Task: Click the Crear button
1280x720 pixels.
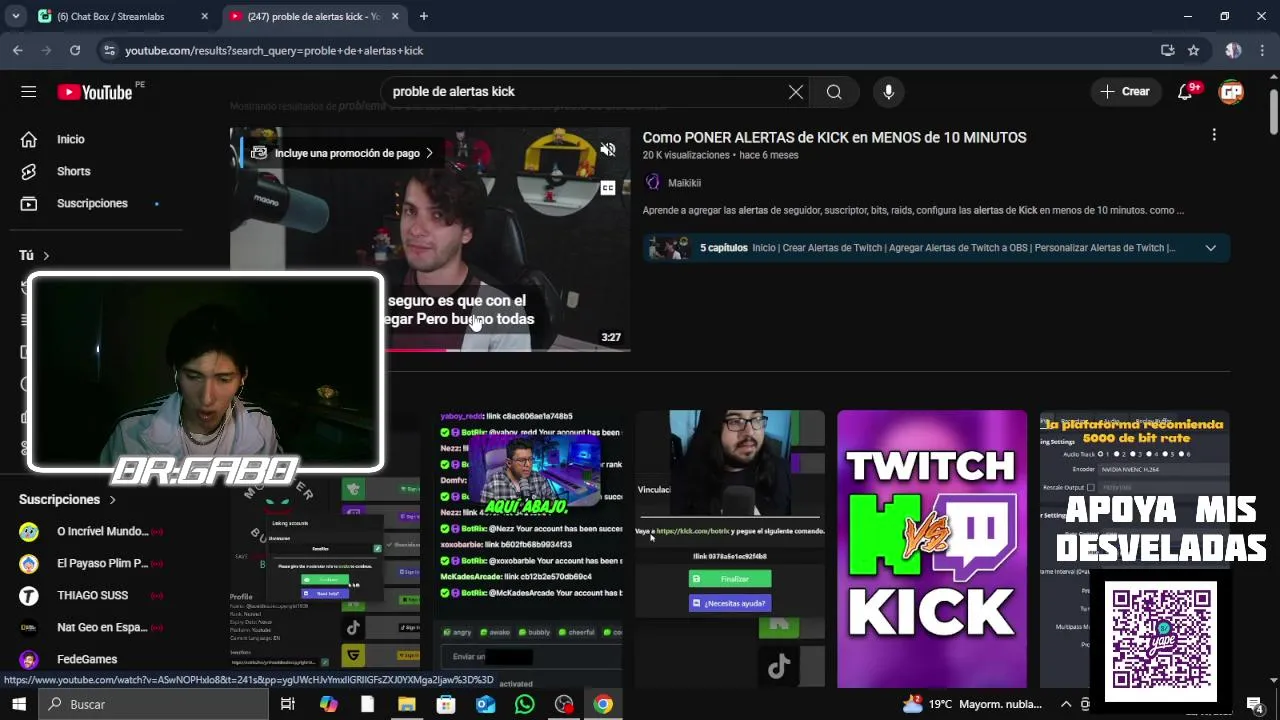Action: (x=1126, y=92)
